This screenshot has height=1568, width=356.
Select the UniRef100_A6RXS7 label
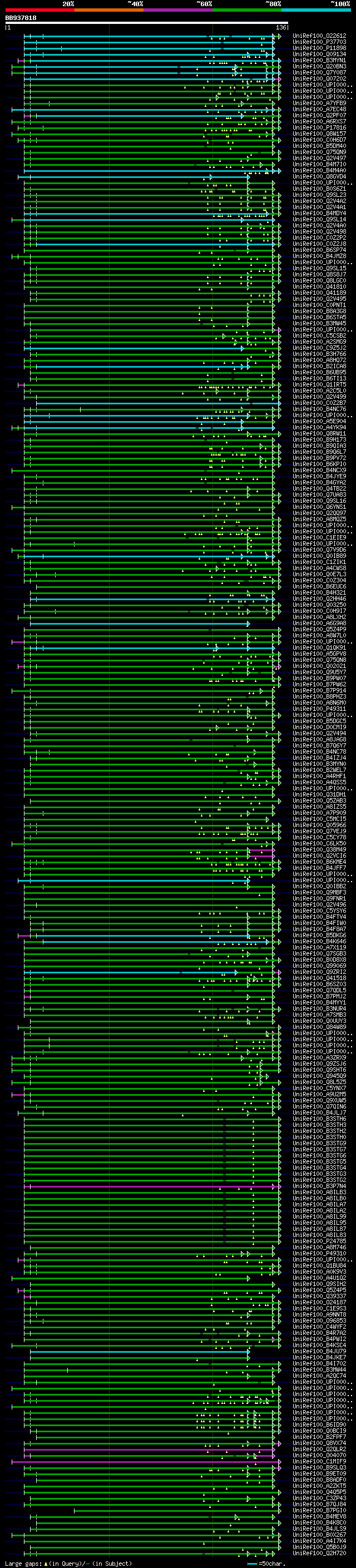tap(319, 122)
